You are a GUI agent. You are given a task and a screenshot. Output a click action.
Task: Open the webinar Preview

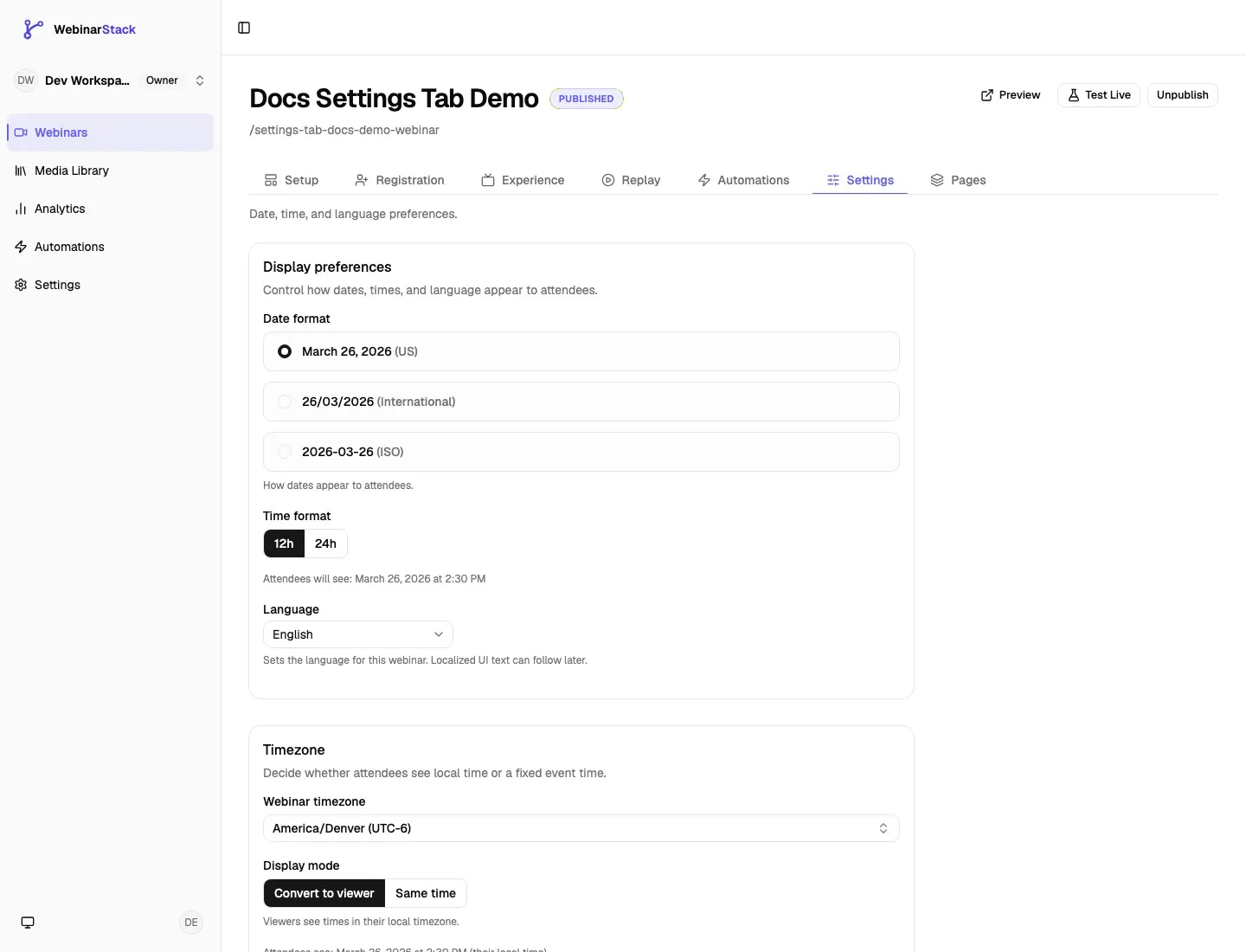[1011, 95]
